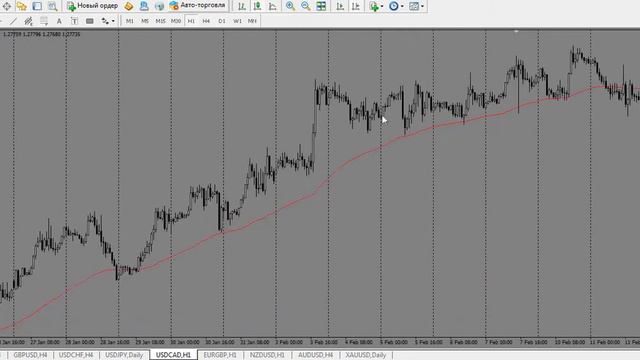
Task: Open the Terminal window icon
Action: pyautogui.click(x=144, y=6)
